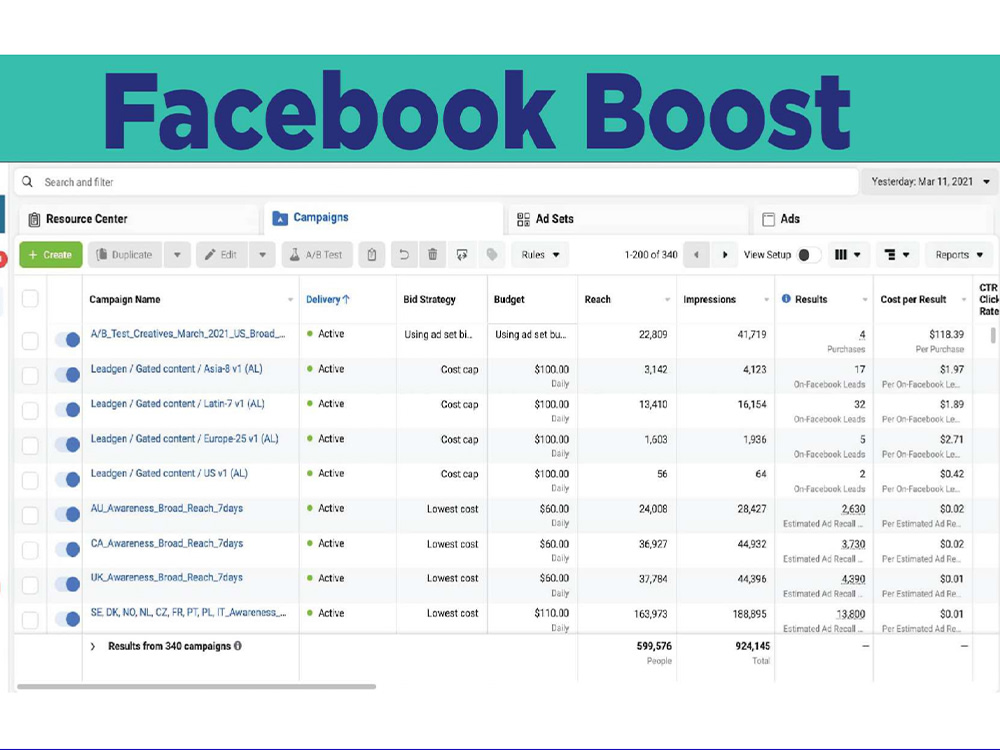The width and height of the screenshot is (1000, 750).
Task: Open A/B_Test_Creatives_March_2021 campaign link
Action: [x=188, y=334]
